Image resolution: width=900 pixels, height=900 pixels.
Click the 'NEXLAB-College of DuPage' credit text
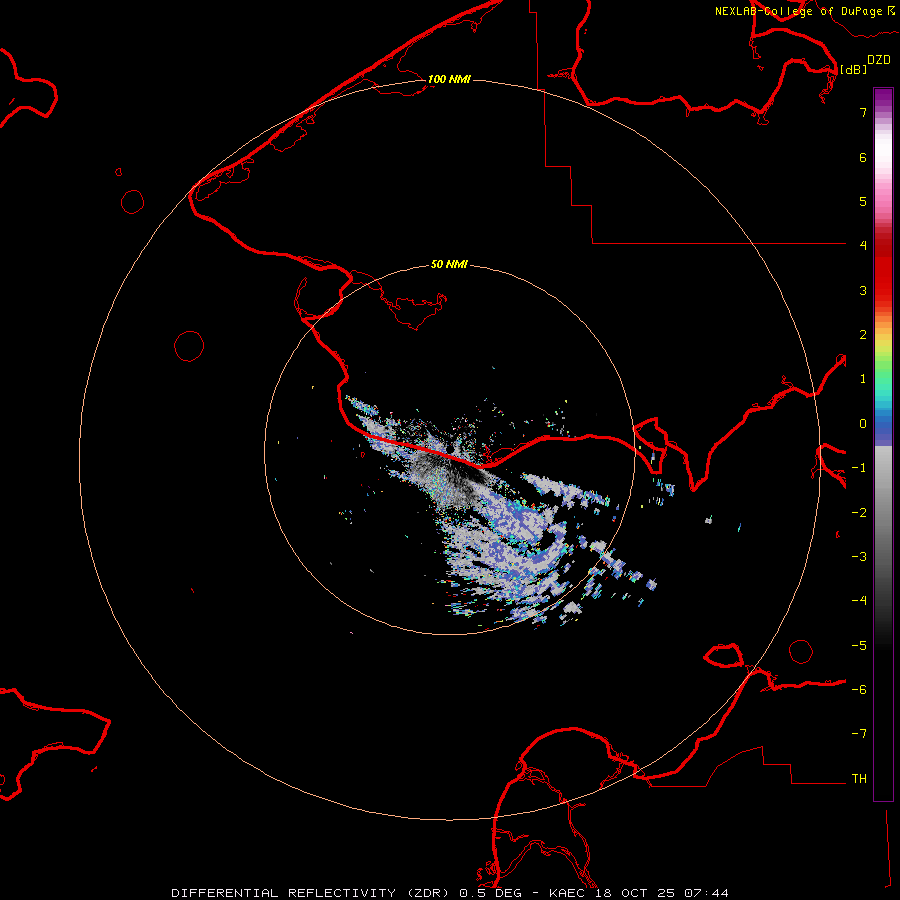(798, 11)
